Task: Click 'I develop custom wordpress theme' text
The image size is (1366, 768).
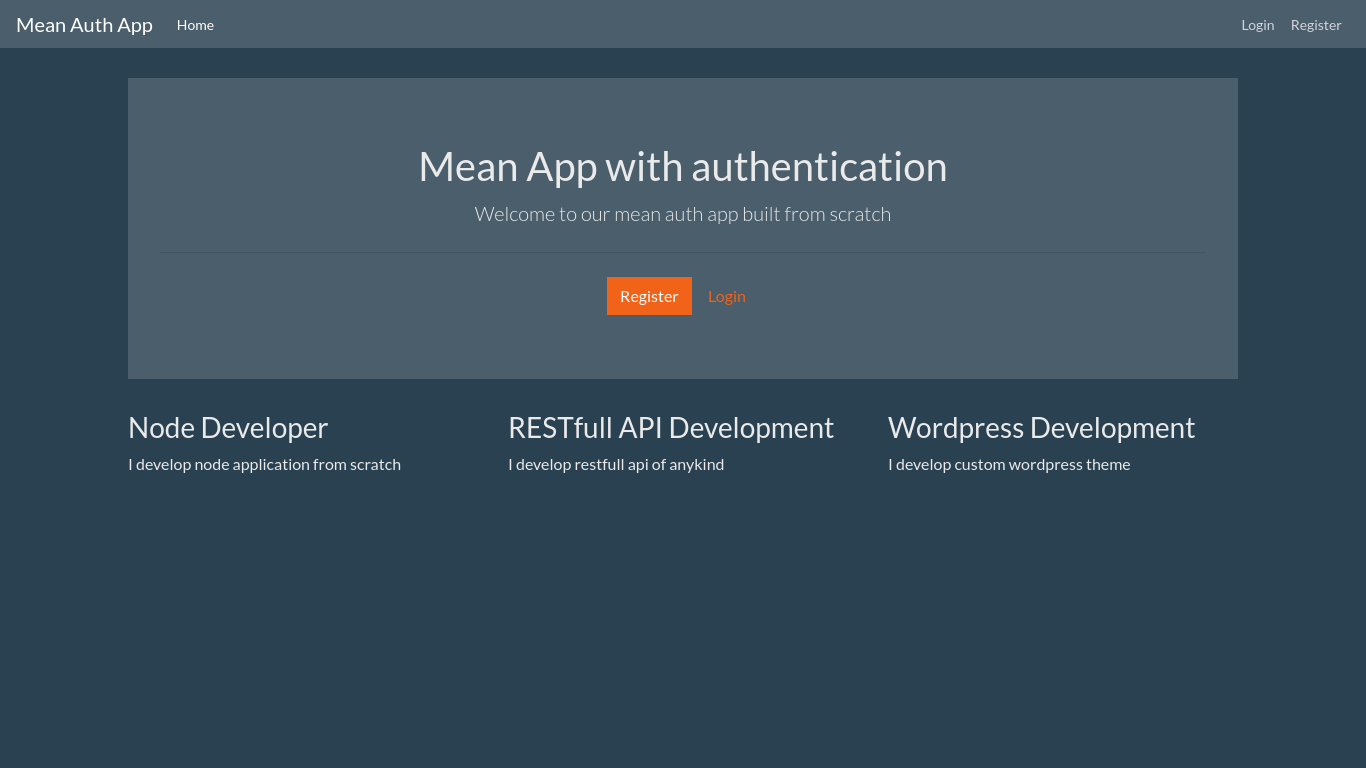Action: [1009, 464]
